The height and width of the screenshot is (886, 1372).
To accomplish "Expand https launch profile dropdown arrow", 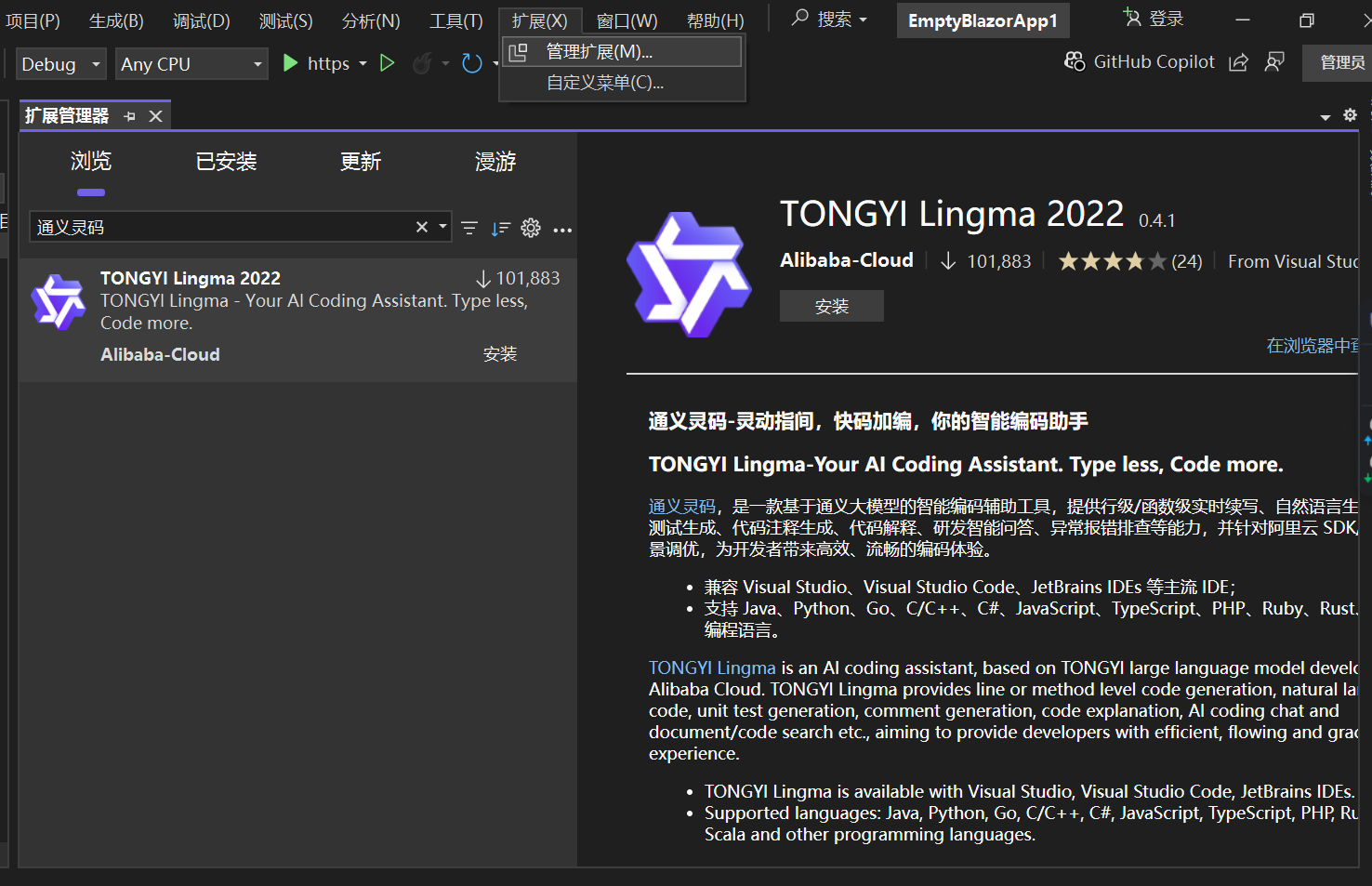I will coord(363,63).
